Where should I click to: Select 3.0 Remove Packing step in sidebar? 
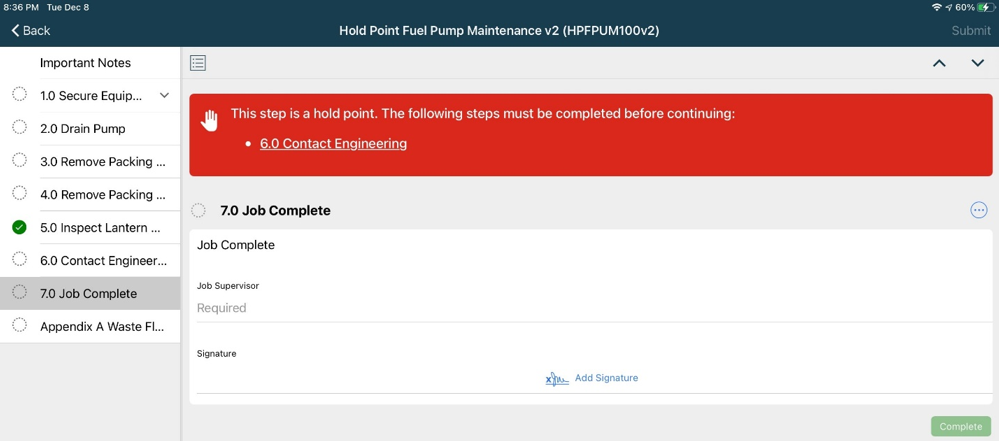pyautogui.click(x=90, y=161)
